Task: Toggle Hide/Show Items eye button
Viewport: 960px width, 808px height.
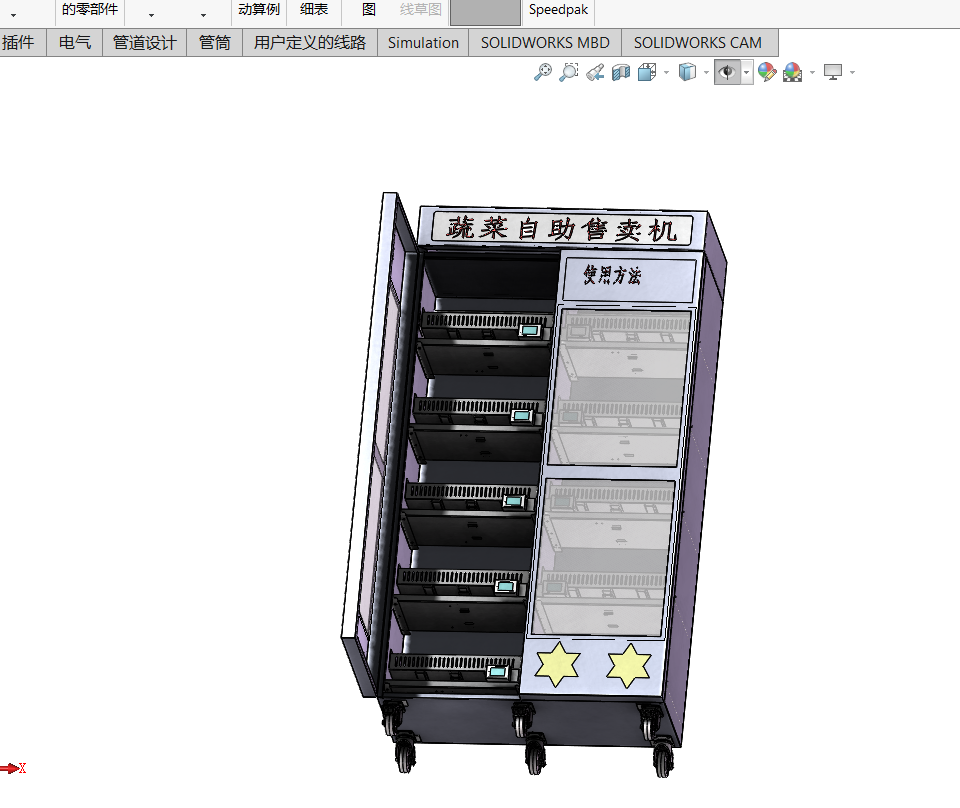Action: coord(727,72)
